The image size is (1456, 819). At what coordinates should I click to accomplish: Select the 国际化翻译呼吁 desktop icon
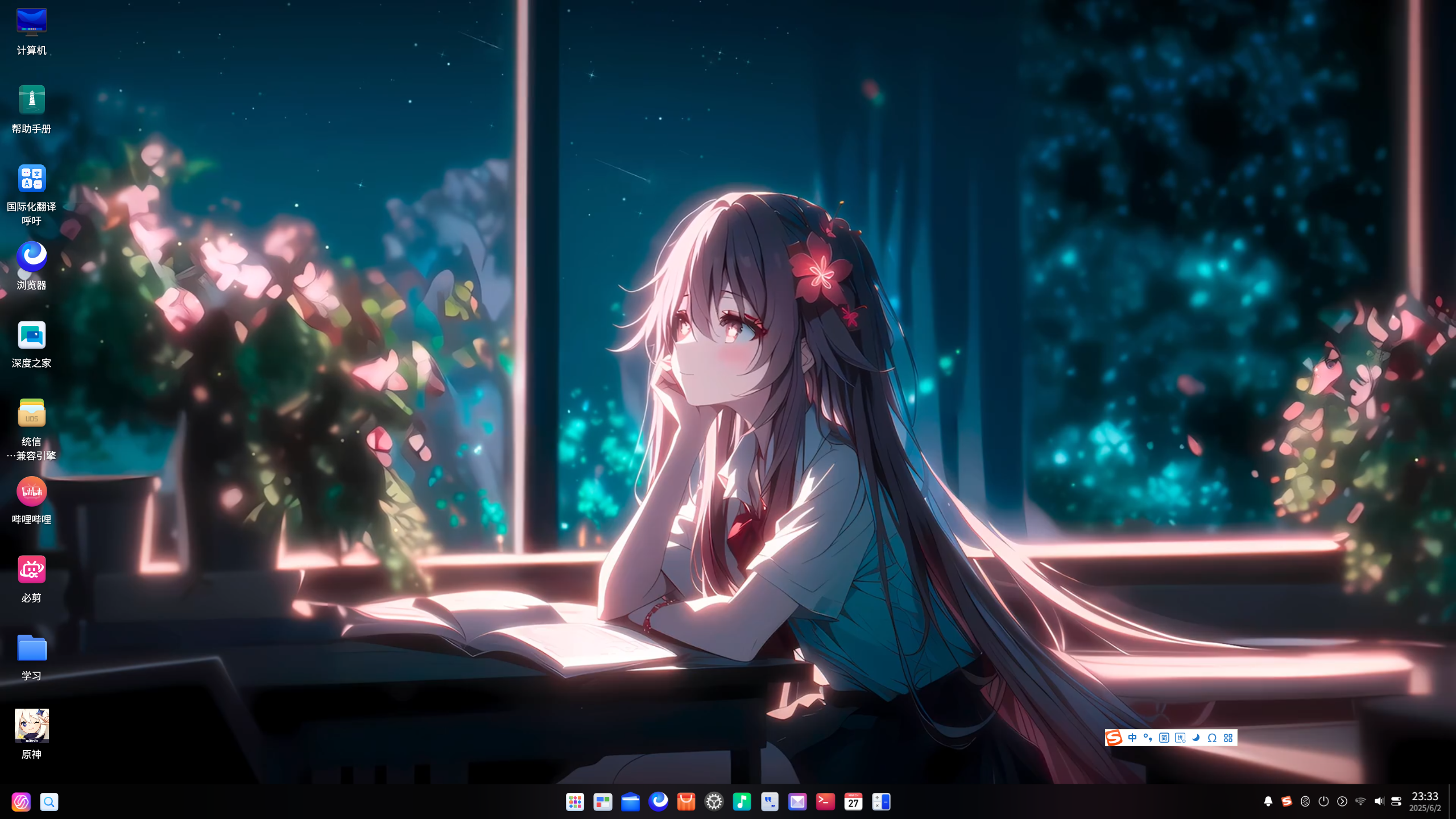(x=31, y=195)
